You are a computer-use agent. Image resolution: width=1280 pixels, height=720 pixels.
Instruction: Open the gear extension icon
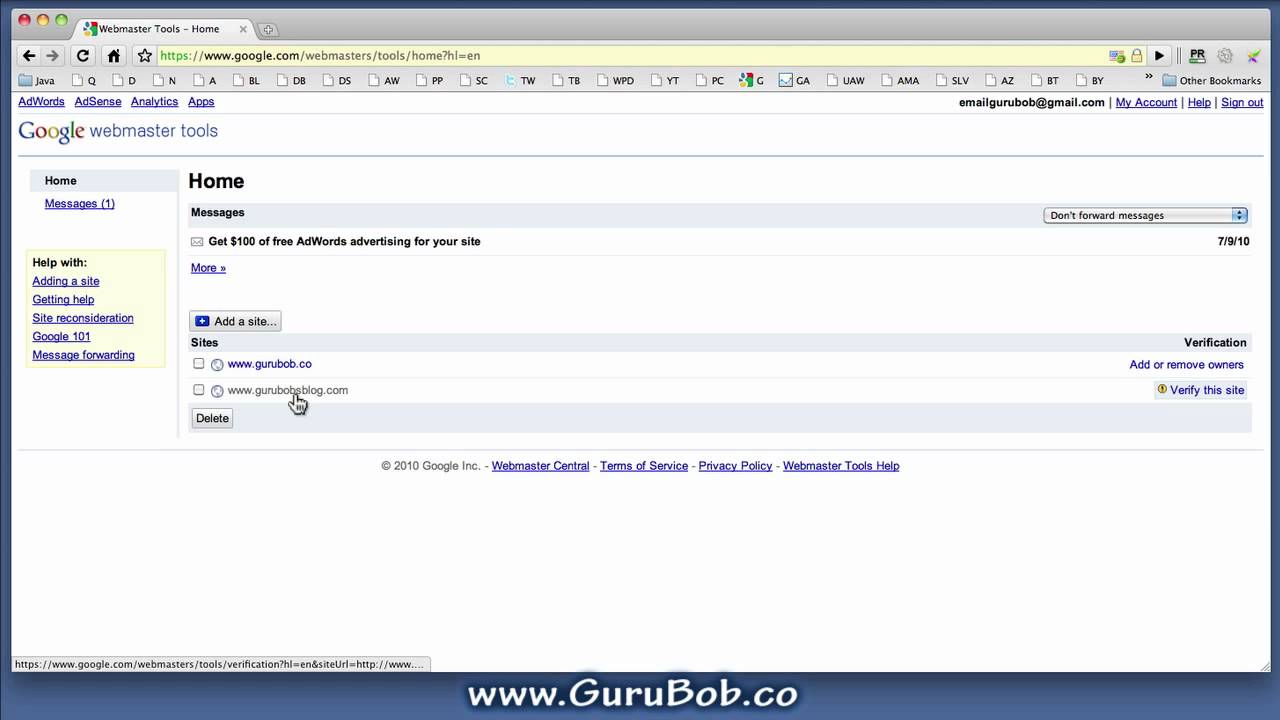1225,56
